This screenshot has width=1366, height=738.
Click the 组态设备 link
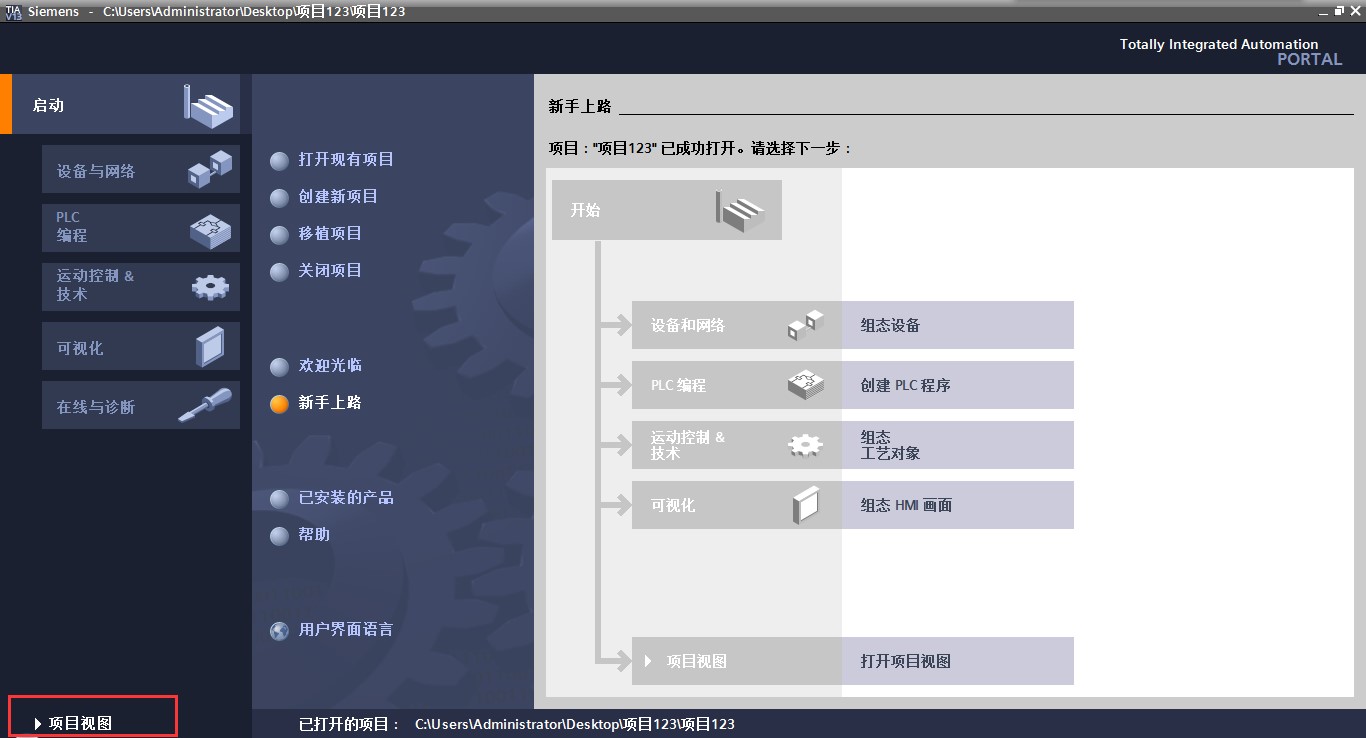point(891,325)
